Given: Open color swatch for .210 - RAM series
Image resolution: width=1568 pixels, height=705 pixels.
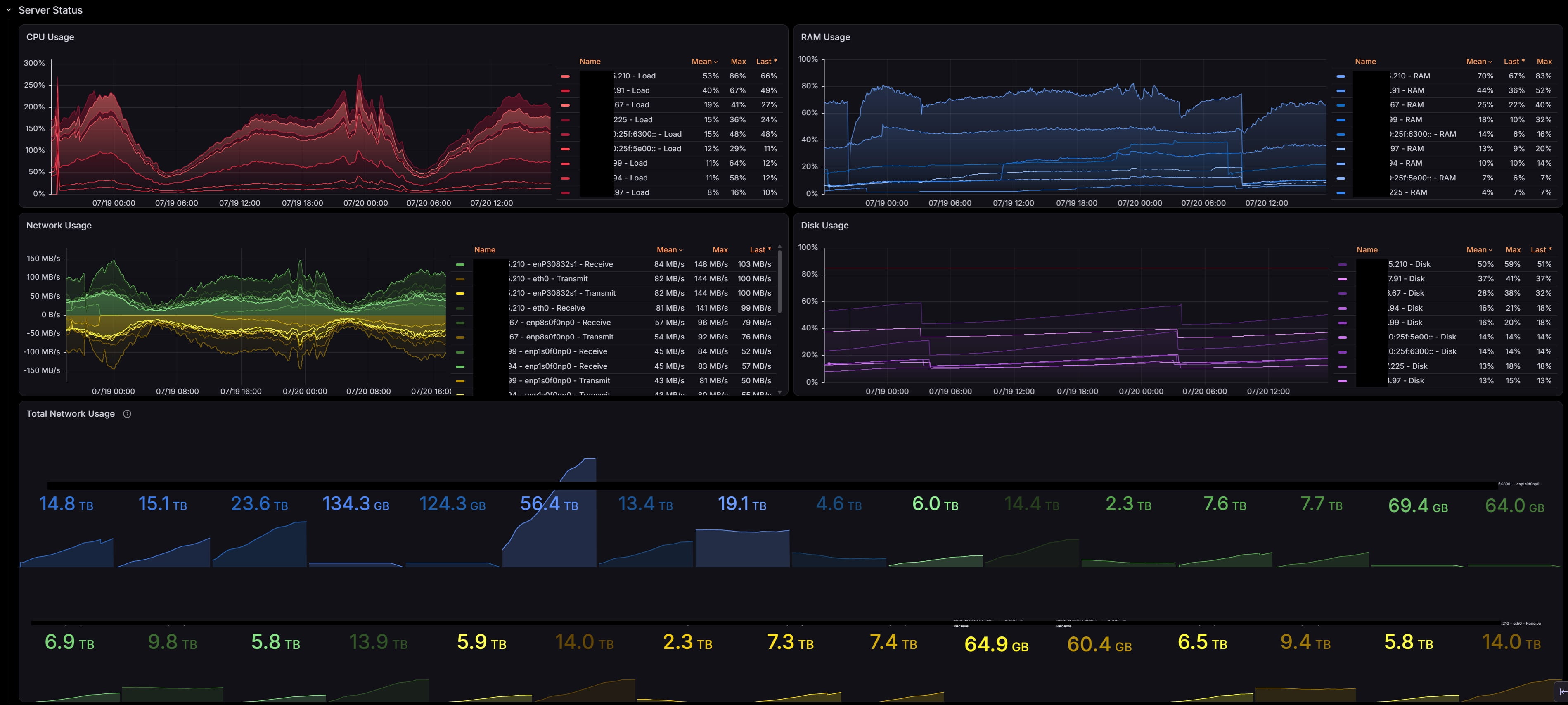Looking at the screenshot, I should click(x=1341, y=76).
